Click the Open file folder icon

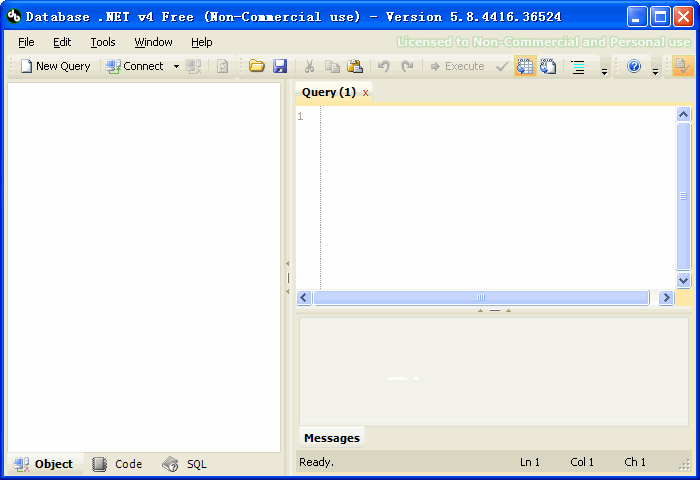click(x=257, y=66)
